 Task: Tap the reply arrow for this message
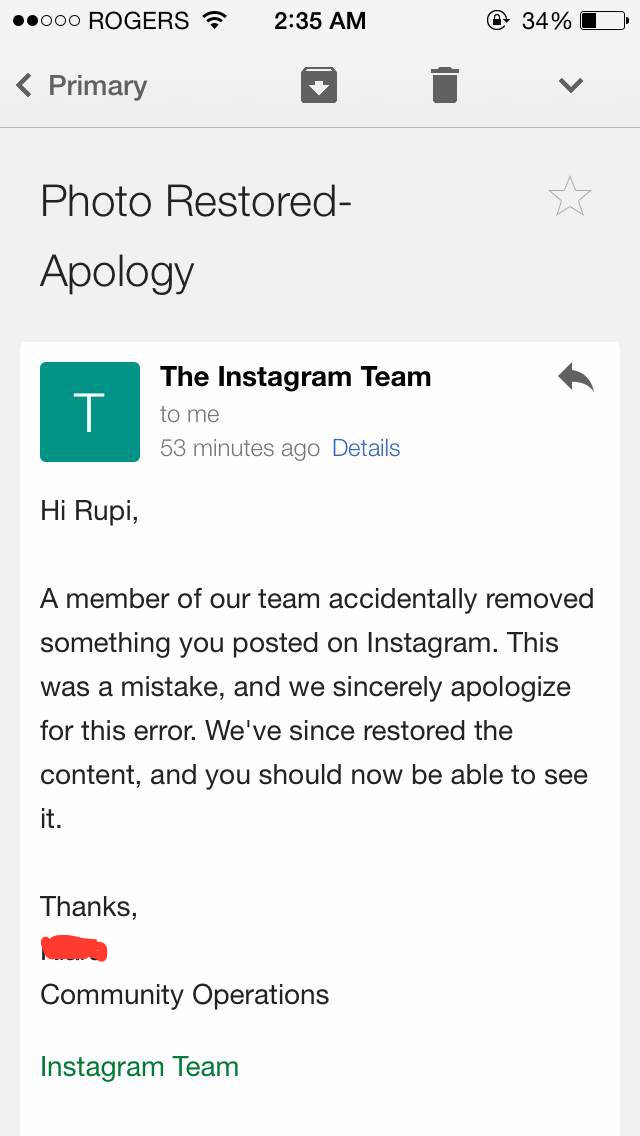coord(577,377)
